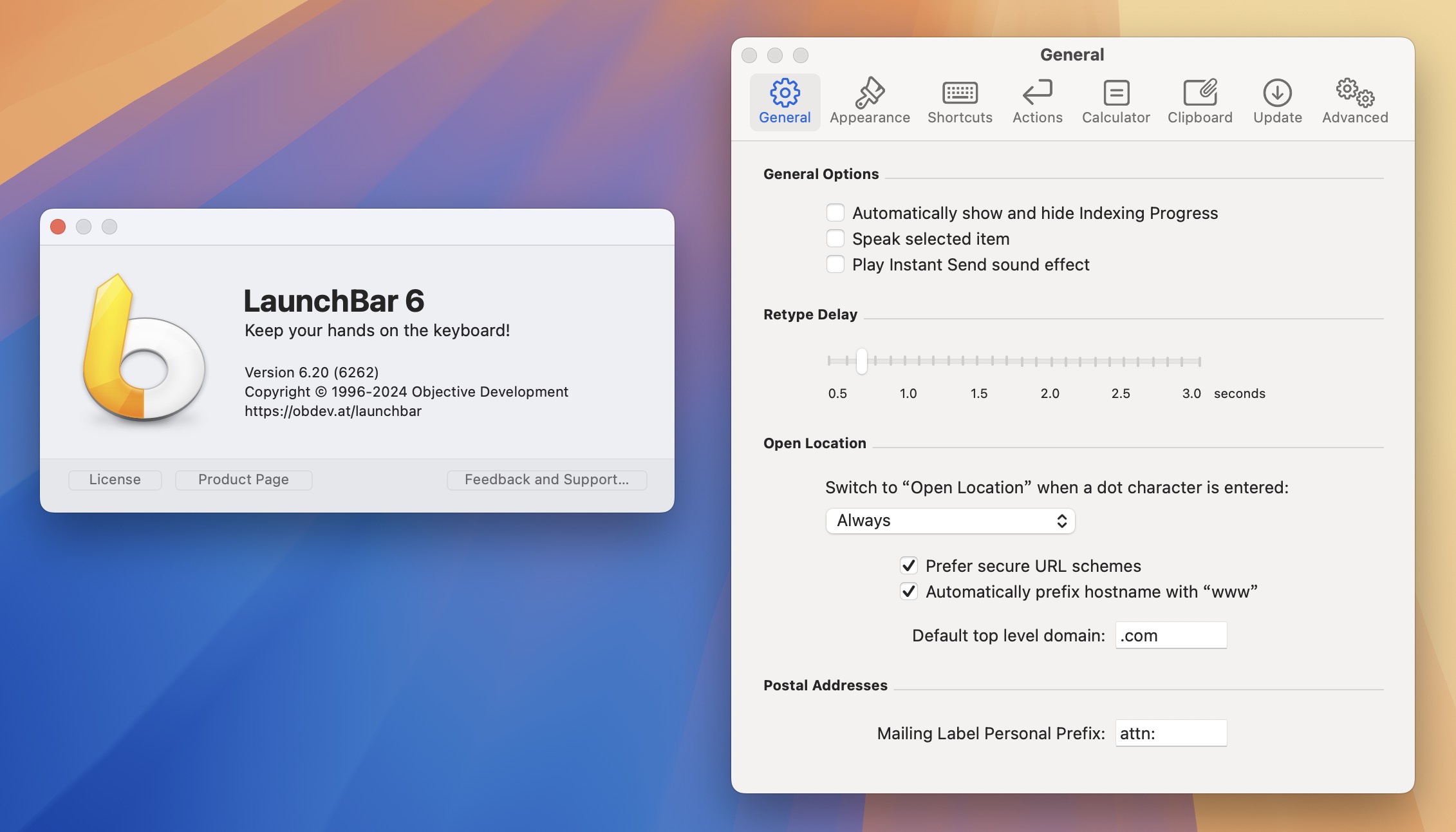
Task: Navigate to Update settings tab
Action: pyautogui.click(x=1278, y=99)
